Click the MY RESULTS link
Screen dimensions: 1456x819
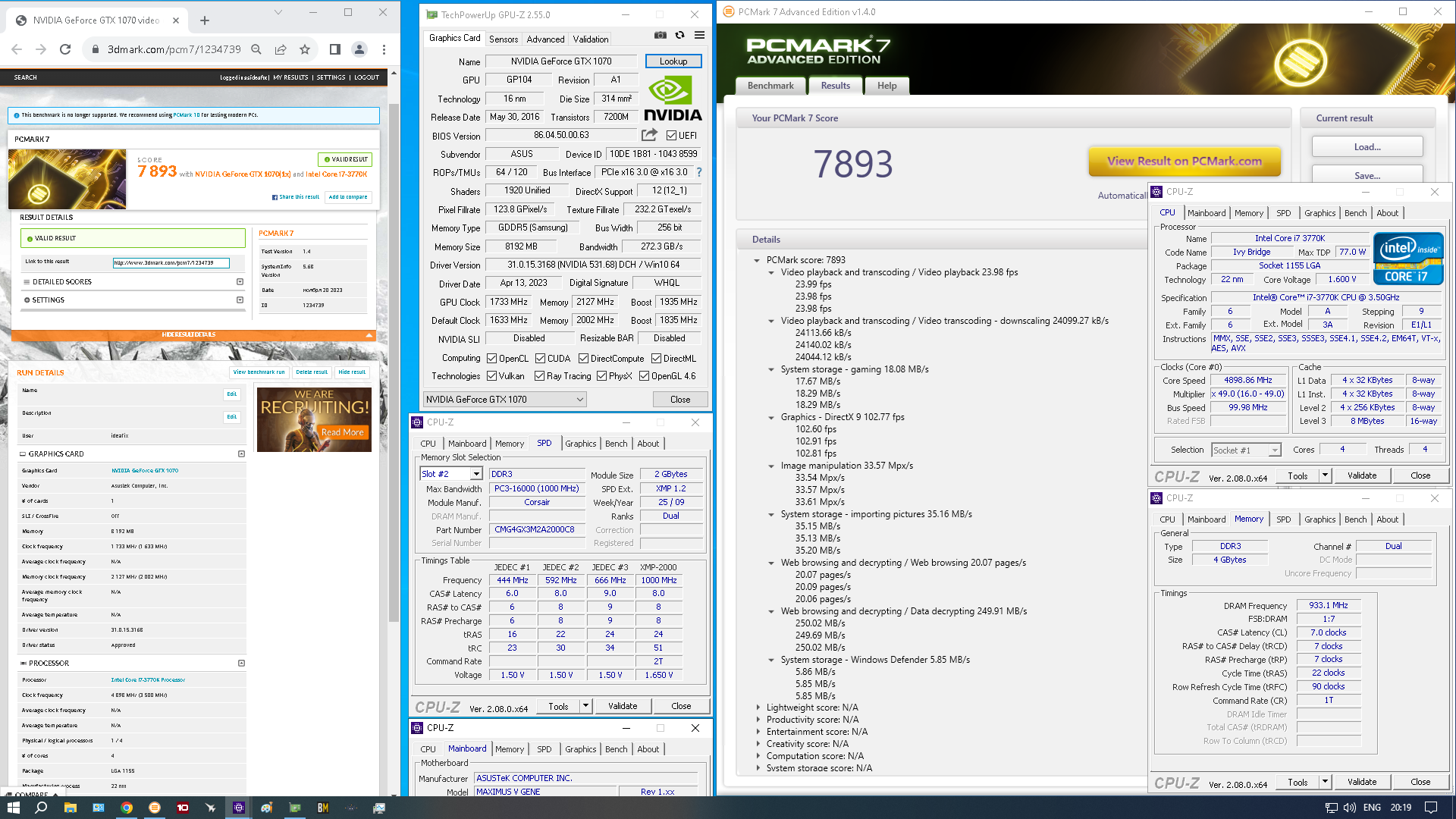(x=290, y=77)
